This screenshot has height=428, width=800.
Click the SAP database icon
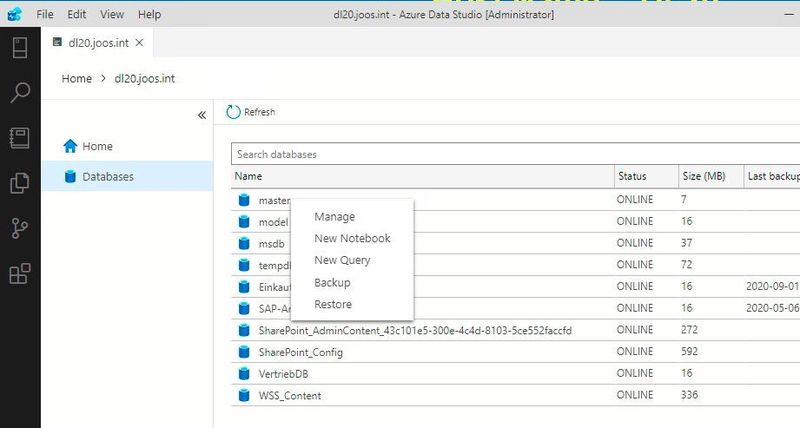[244, 309]
